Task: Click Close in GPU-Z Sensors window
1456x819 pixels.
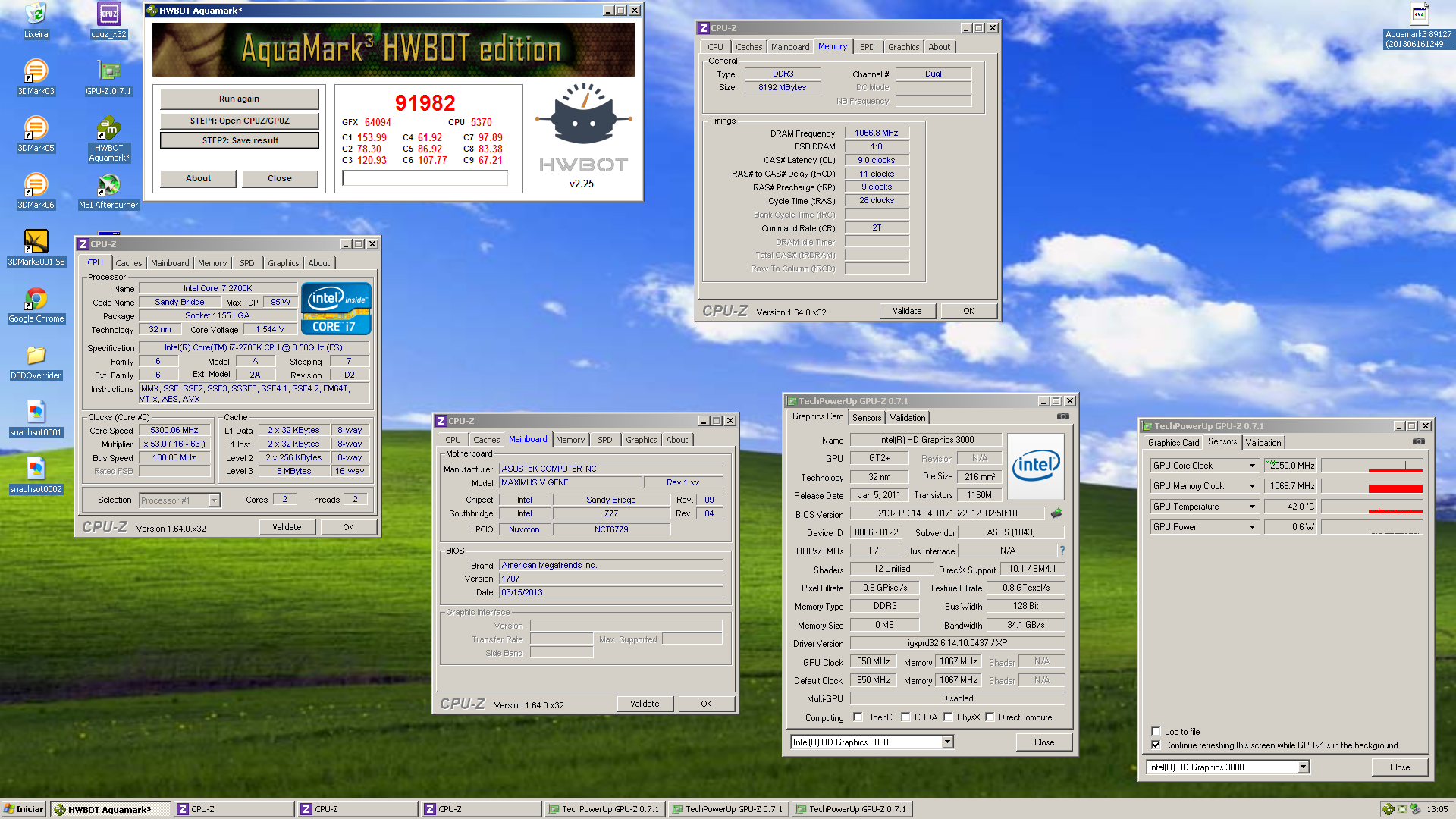Action: click(x=1399, y=767)
